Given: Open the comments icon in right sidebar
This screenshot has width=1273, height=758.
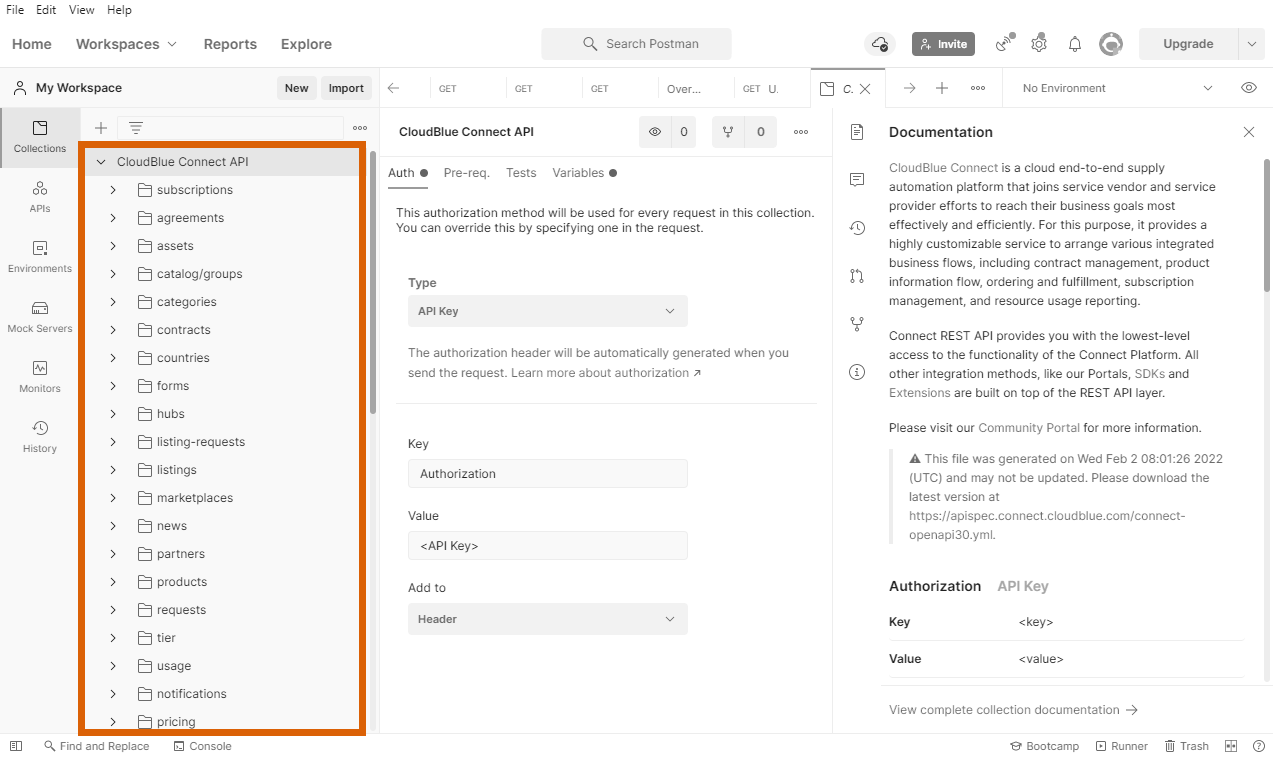Looking at the screenshot, I should [857, 180].
